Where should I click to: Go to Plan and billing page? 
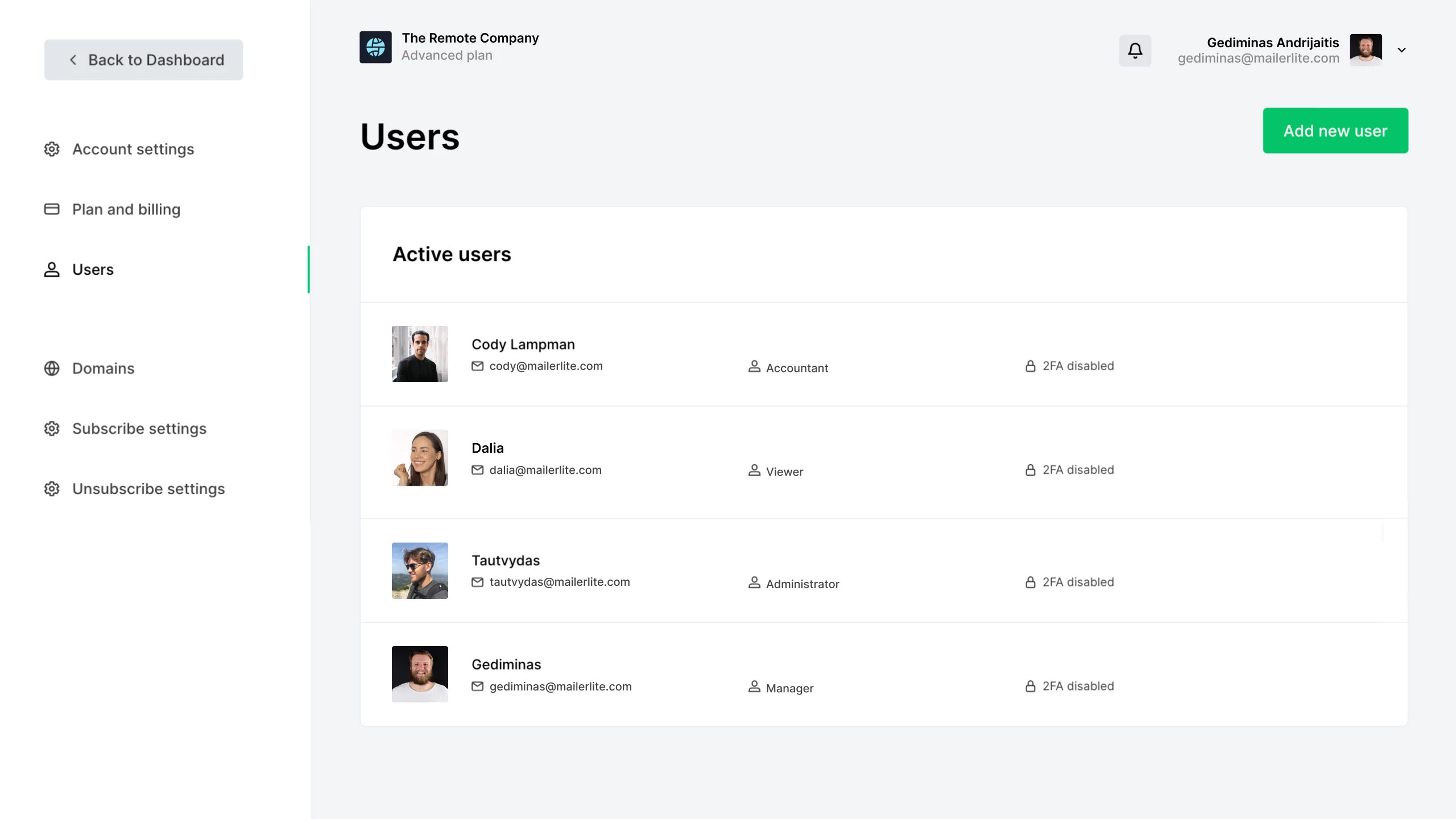coord(126,209)
